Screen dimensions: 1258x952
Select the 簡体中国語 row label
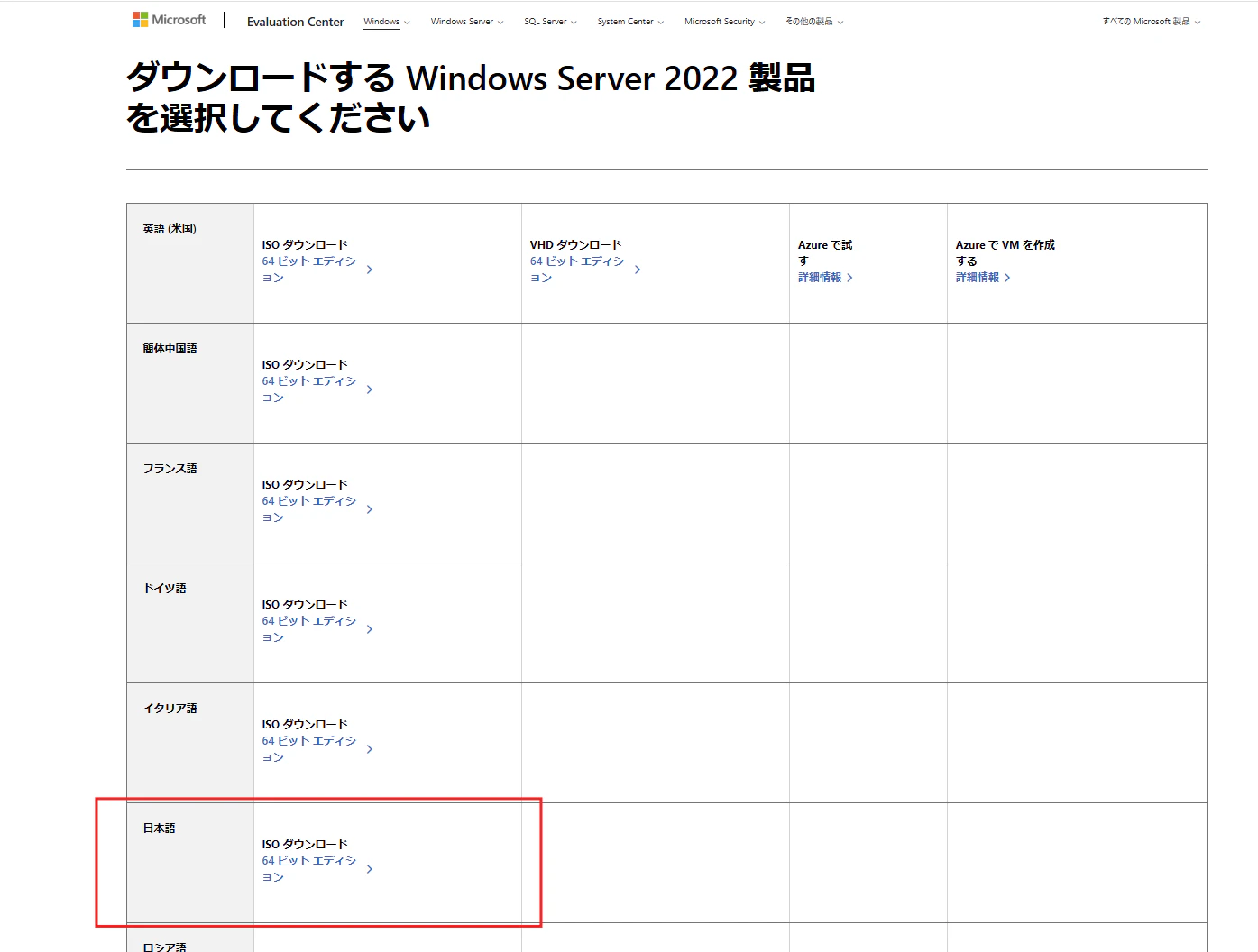tap(170, 349)
